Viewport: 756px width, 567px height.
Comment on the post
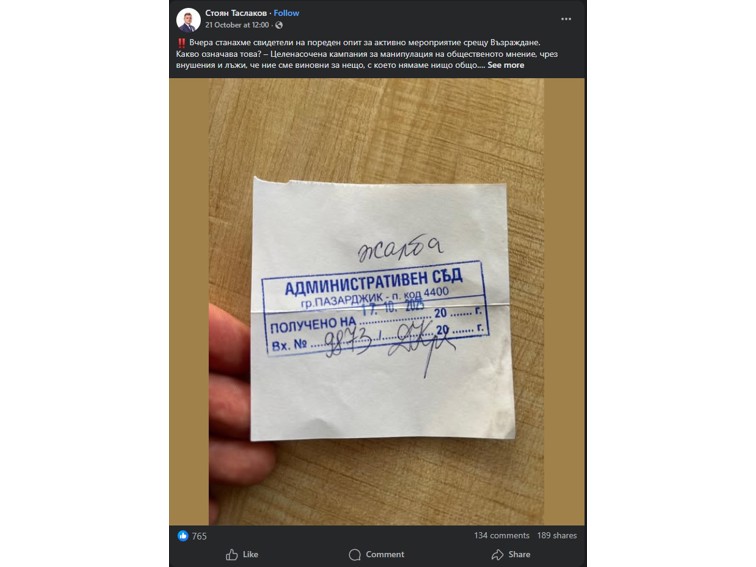click(377, 554)
